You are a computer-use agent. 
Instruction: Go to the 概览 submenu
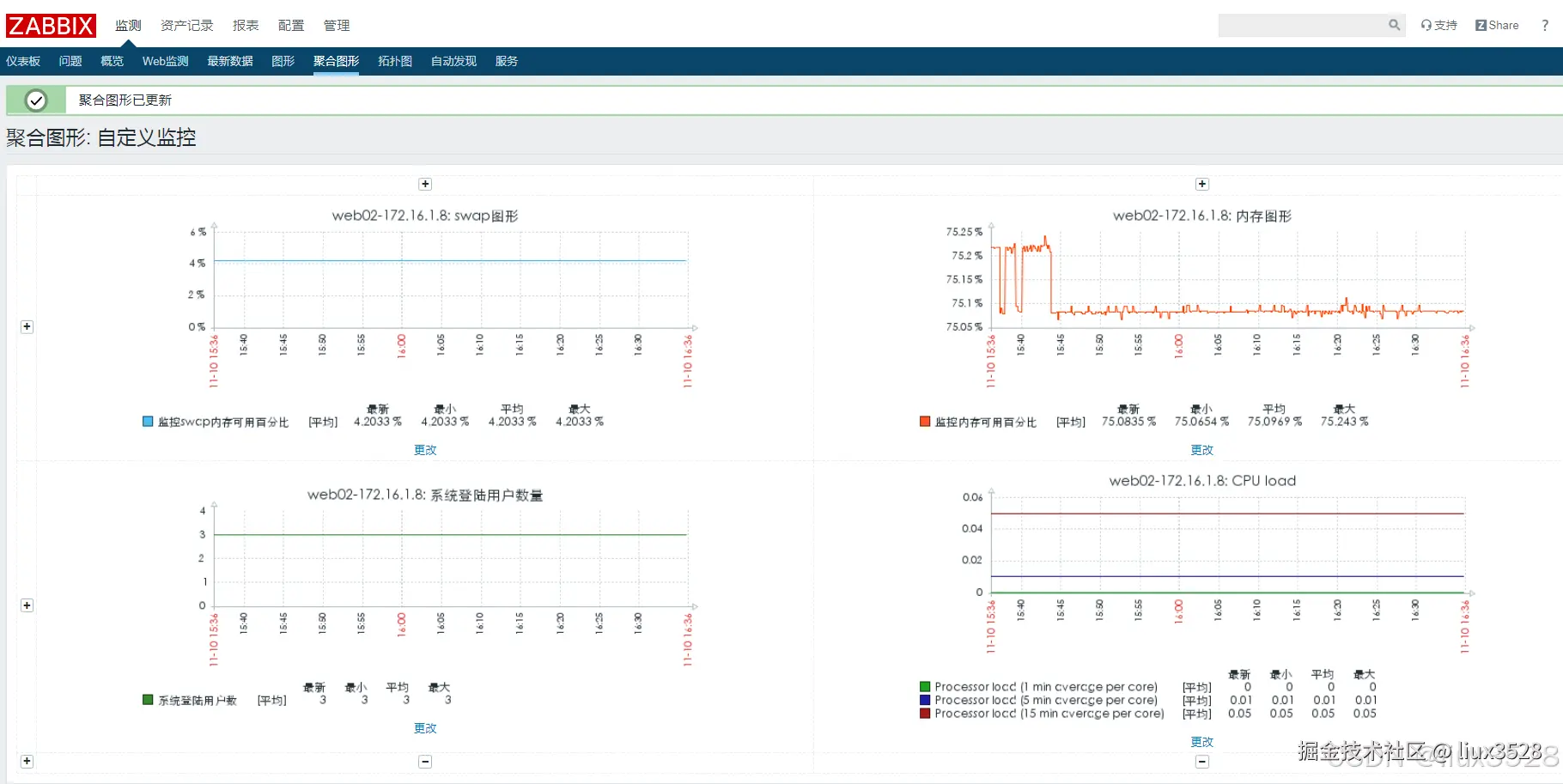coord(112,61)
